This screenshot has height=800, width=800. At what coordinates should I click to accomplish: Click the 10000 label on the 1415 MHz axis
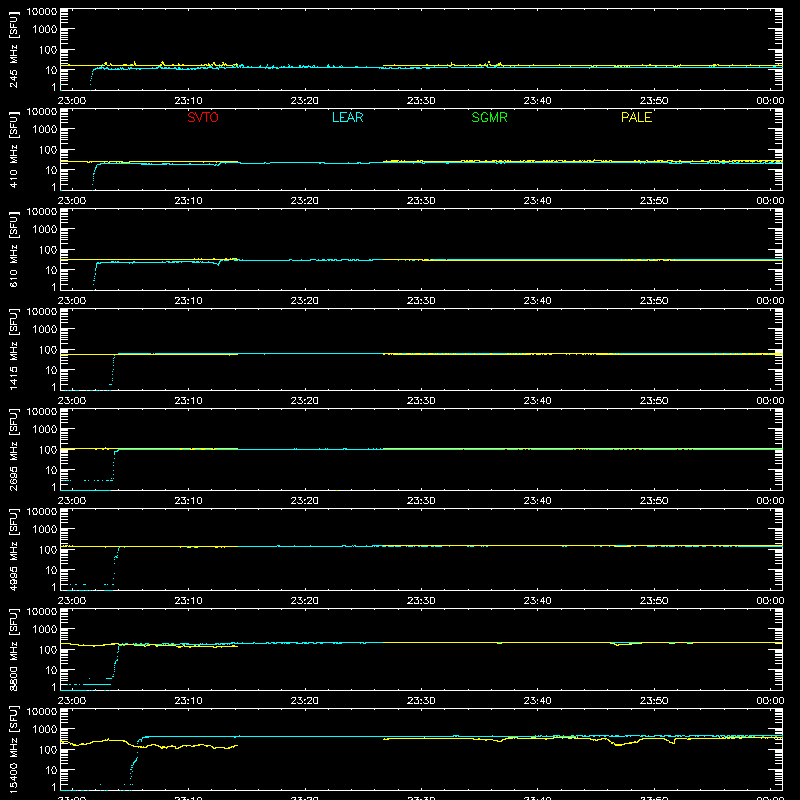point(42,312)
